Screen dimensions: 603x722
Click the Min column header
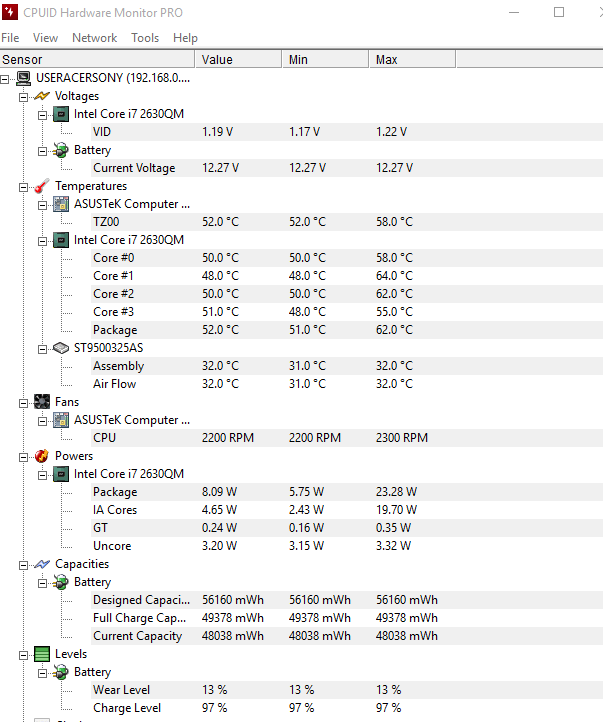point(325,59)
